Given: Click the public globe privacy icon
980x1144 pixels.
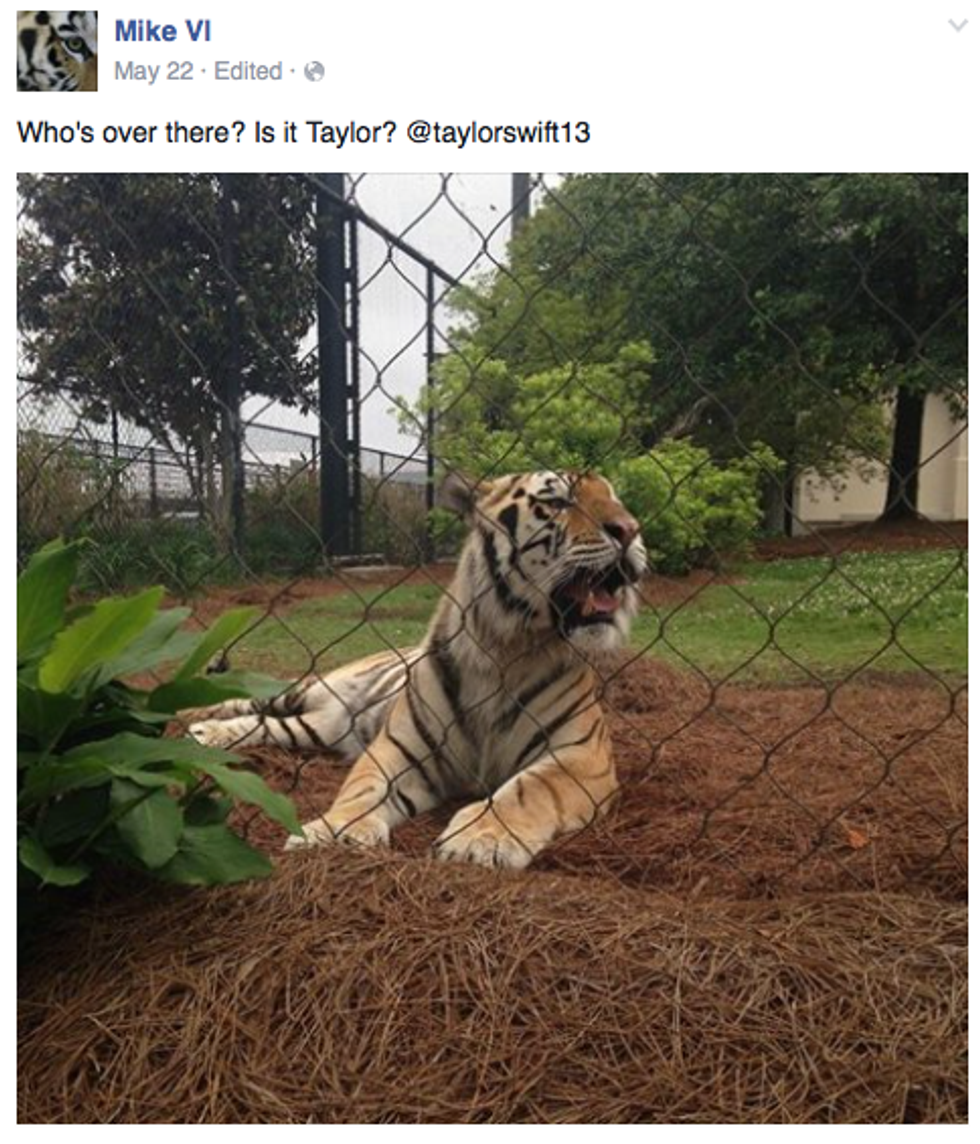Looking at the screenshot, I should pyautogui.click(x=314, y=72).
